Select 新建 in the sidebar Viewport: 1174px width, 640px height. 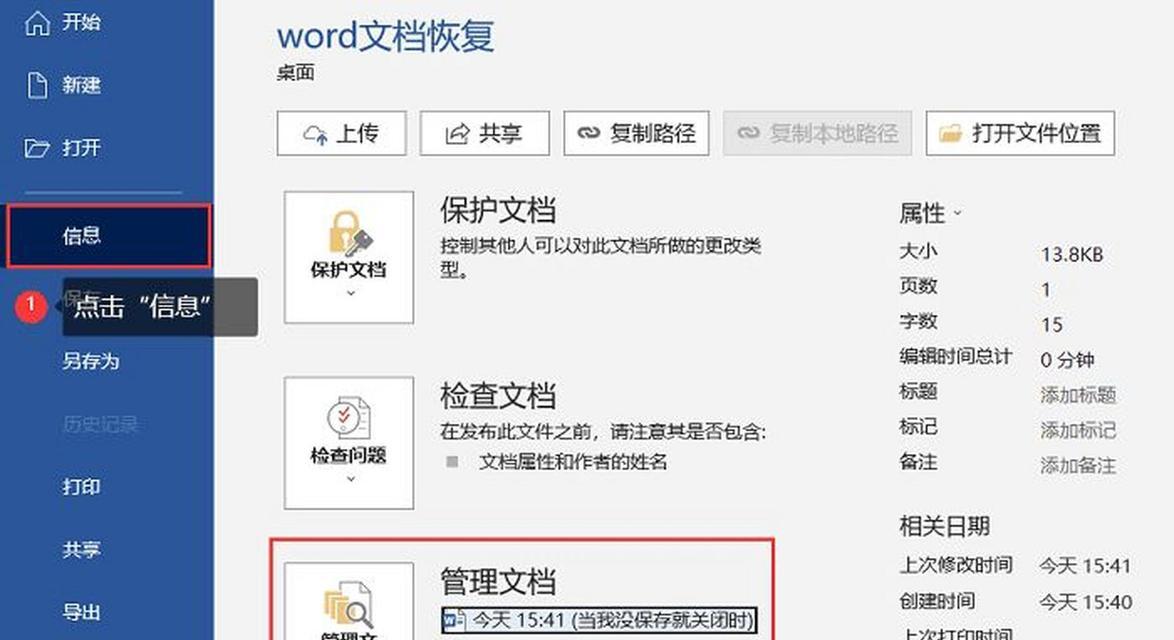(81, 85)
